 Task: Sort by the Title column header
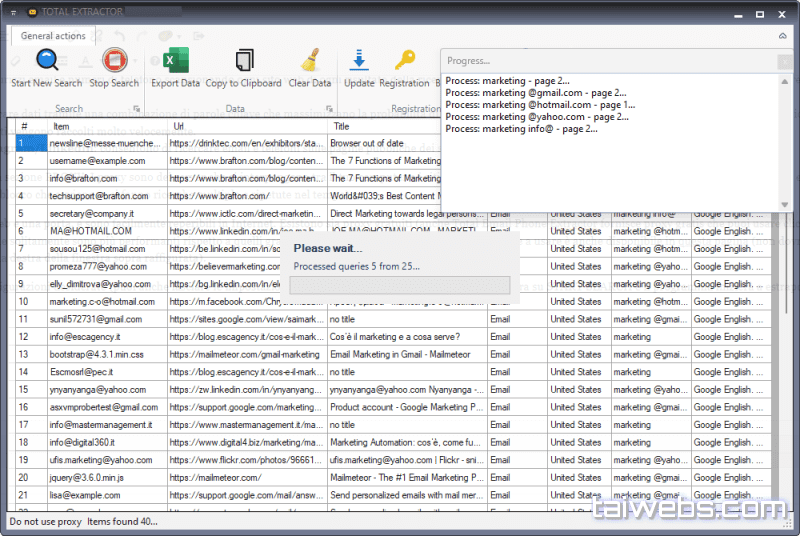[384, 126]
